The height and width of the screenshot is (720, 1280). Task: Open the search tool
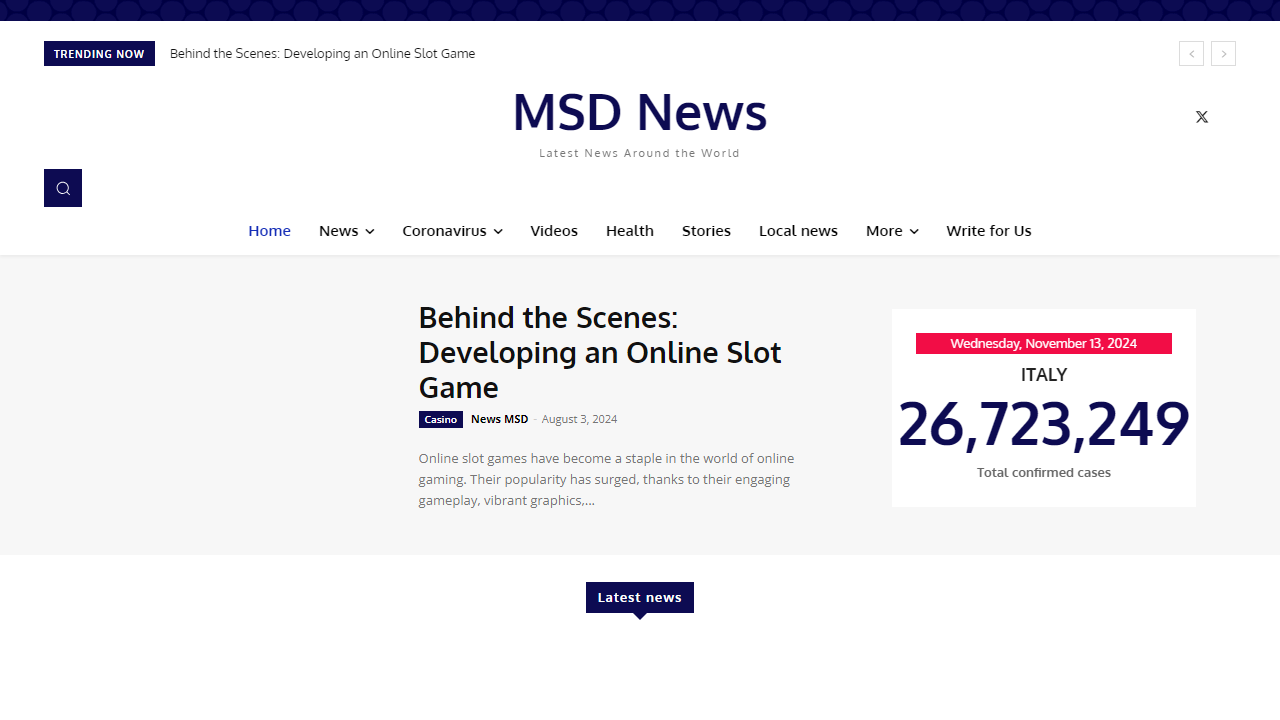[62, 188]
